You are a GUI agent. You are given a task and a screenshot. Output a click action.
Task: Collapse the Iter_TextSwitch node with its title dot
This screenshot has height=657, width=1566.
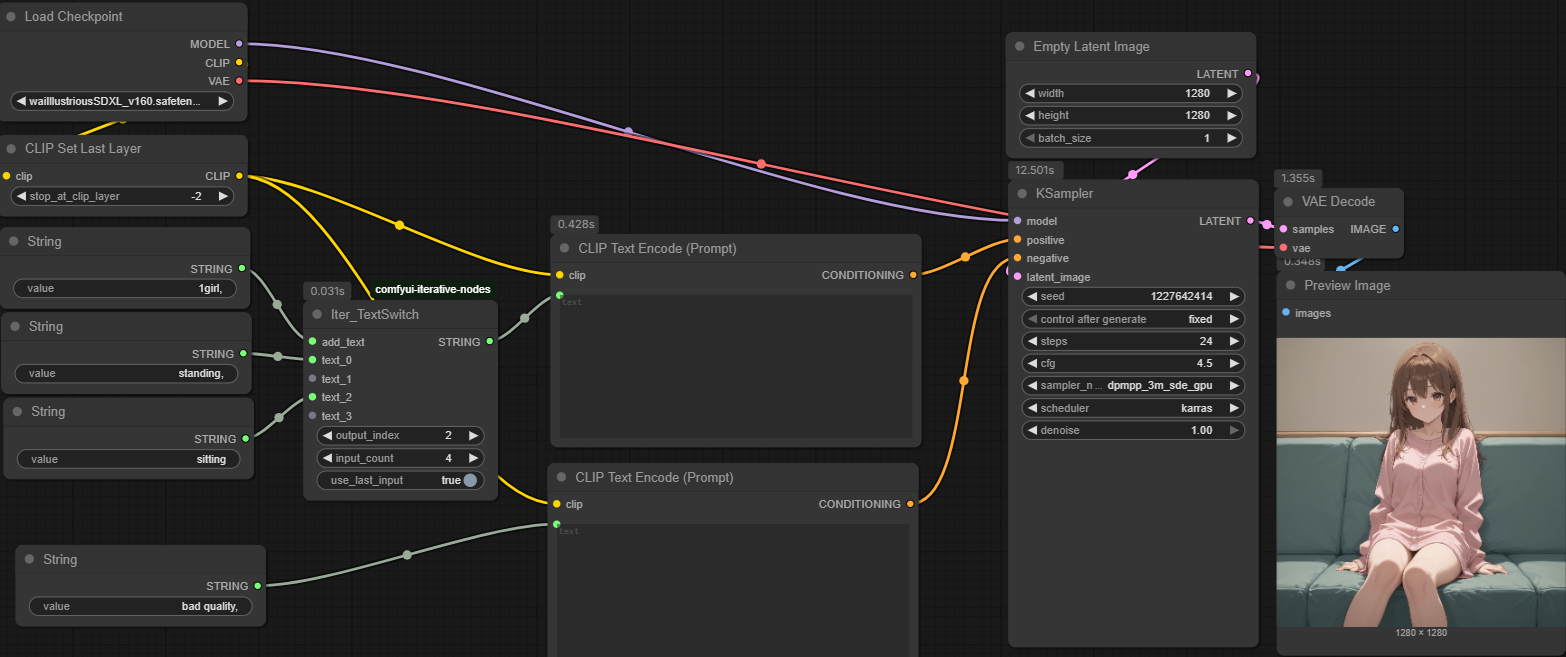(x=317, y=314)
